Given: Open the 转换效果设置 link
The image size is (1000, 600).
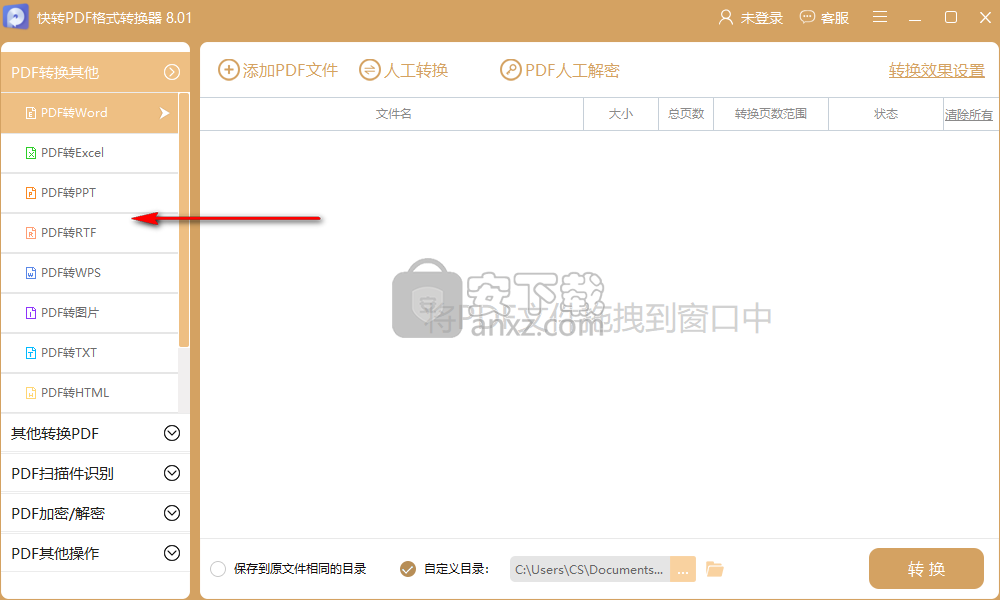Looking at the screenshot, I should tap(936, 70).
